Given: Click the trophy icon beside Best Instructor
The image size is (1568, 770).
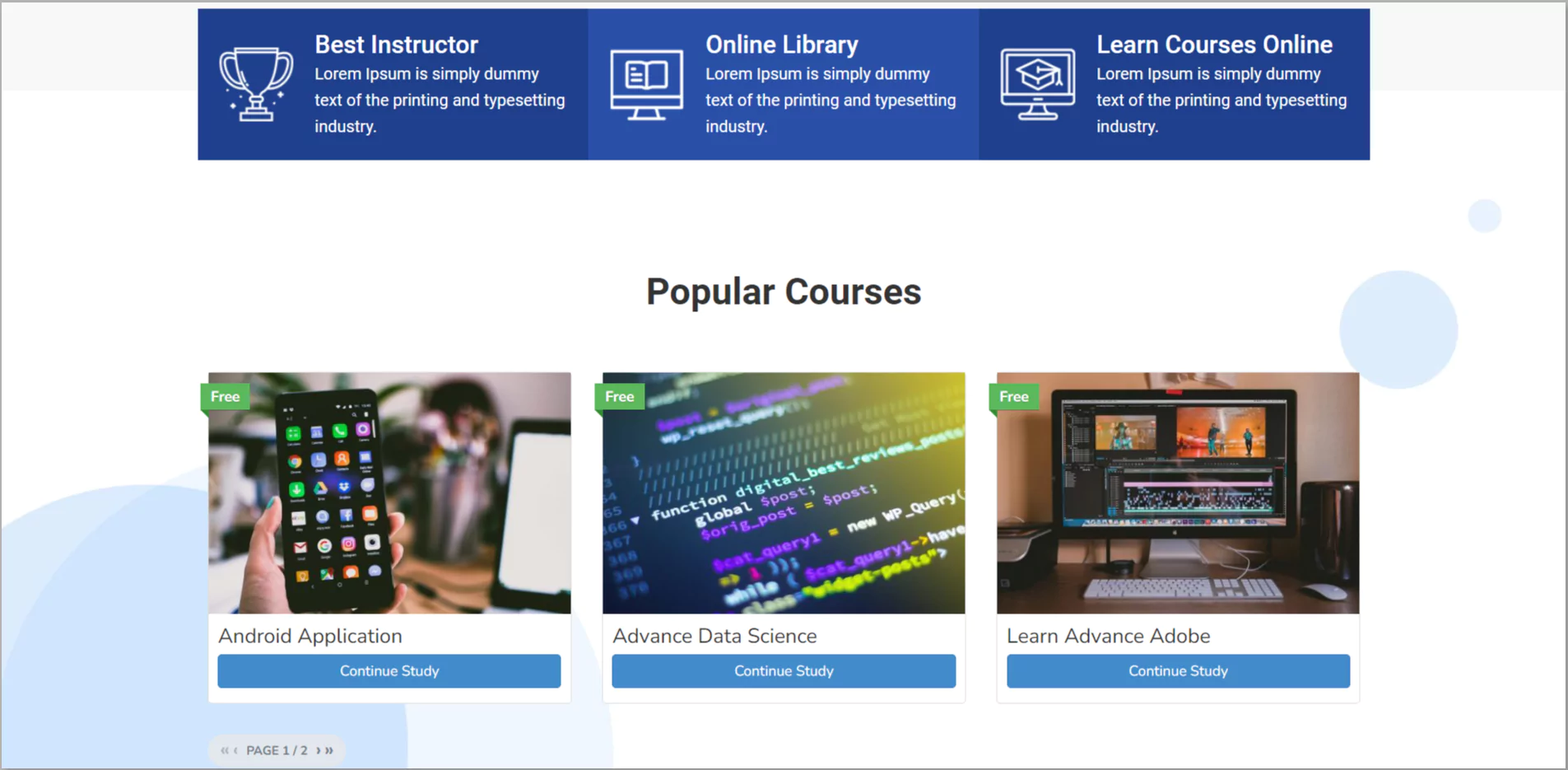Looking at the screenshot, I should click(256, 84).
